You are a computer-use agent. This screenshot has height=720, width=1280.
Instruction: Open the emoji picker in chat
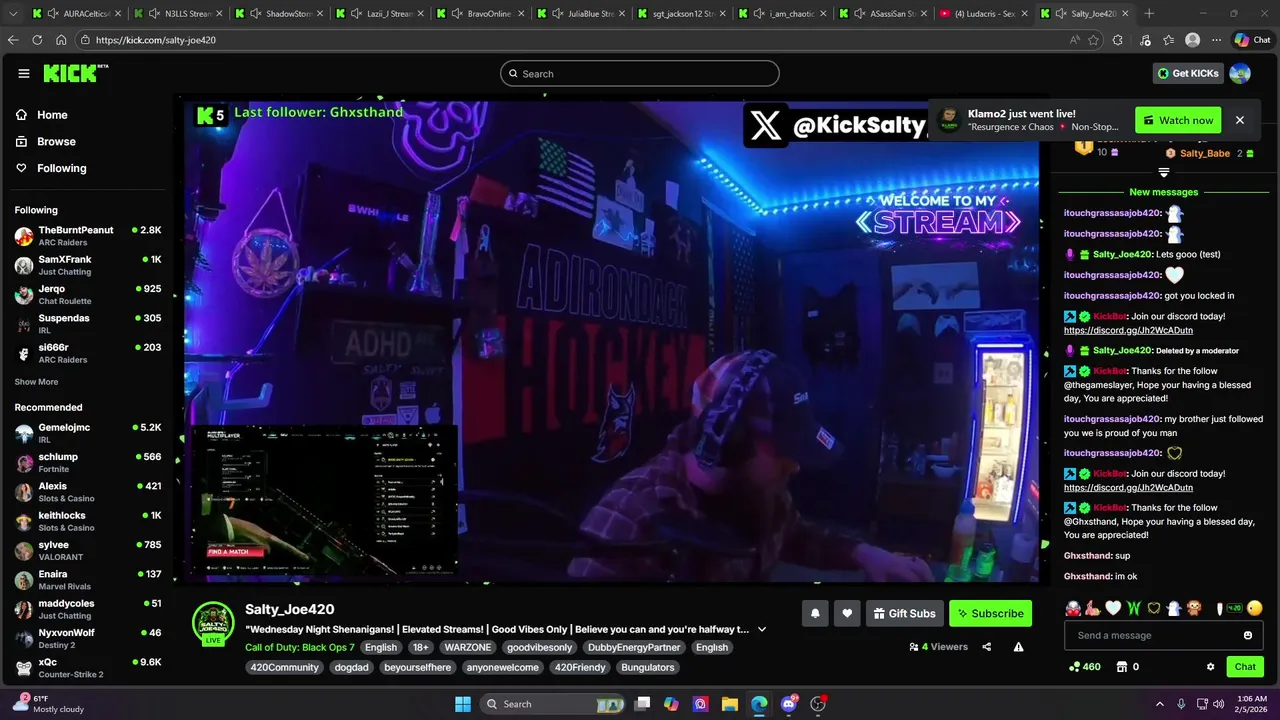(x=1248, y=635)
